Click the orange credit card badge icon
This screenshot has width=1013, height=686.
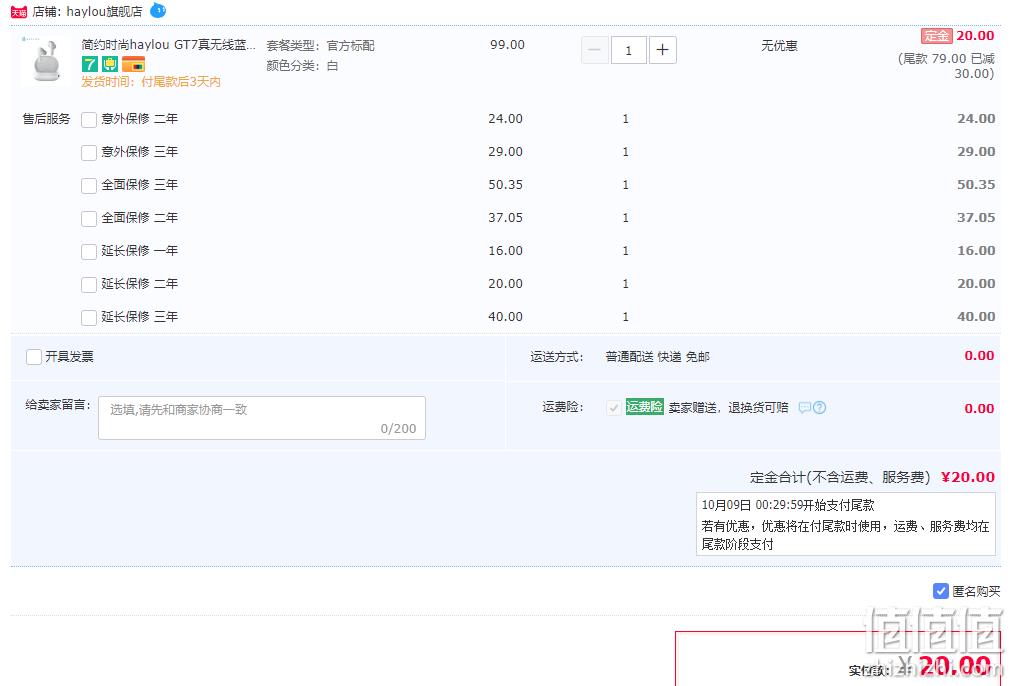(133, 64)
